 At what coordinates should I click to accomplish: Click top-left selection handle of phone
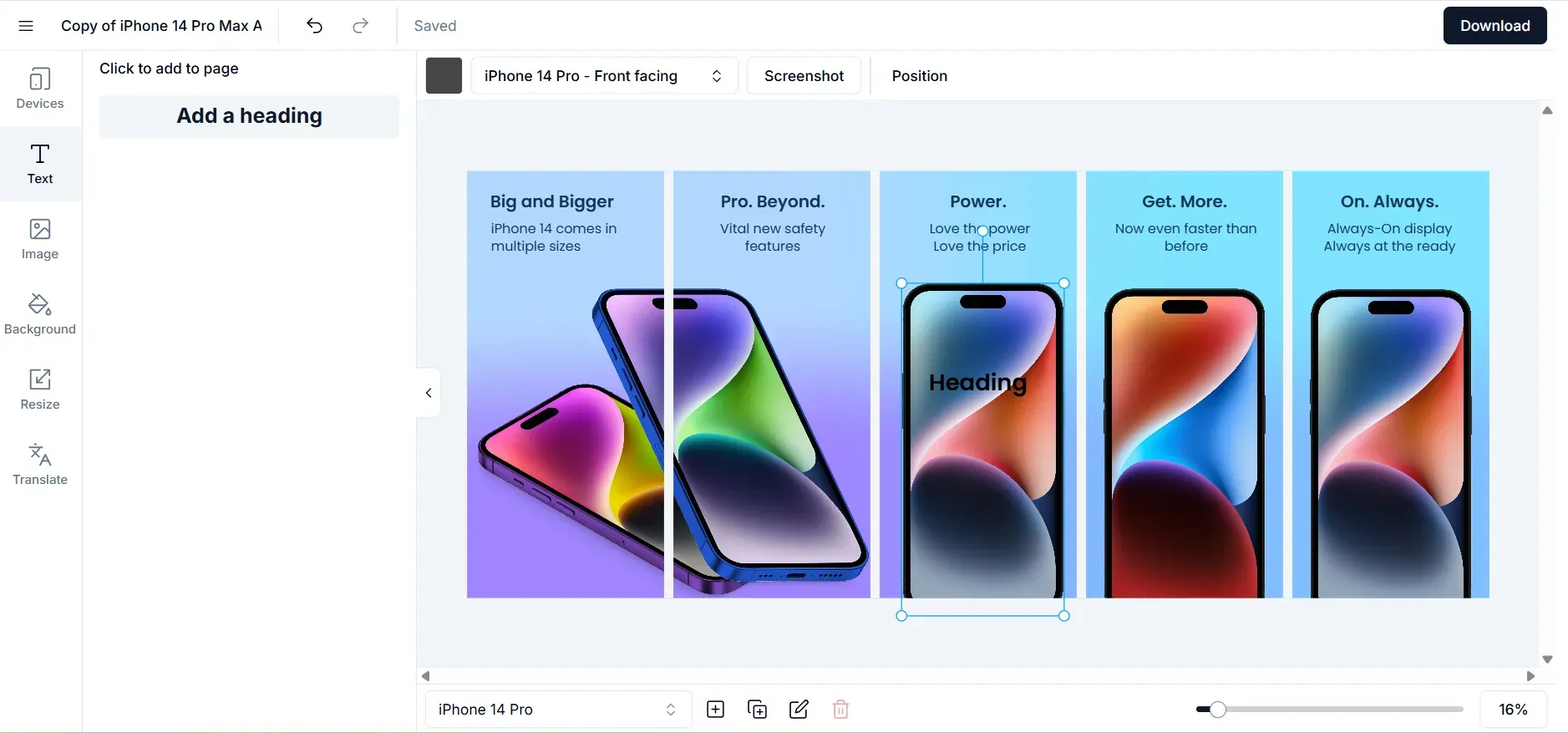coord(901,283)
